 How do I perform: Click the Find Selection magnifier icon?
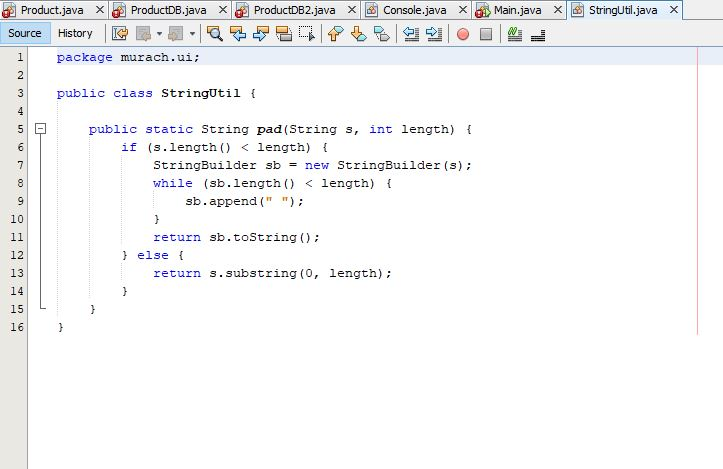(x=215, y=34)
